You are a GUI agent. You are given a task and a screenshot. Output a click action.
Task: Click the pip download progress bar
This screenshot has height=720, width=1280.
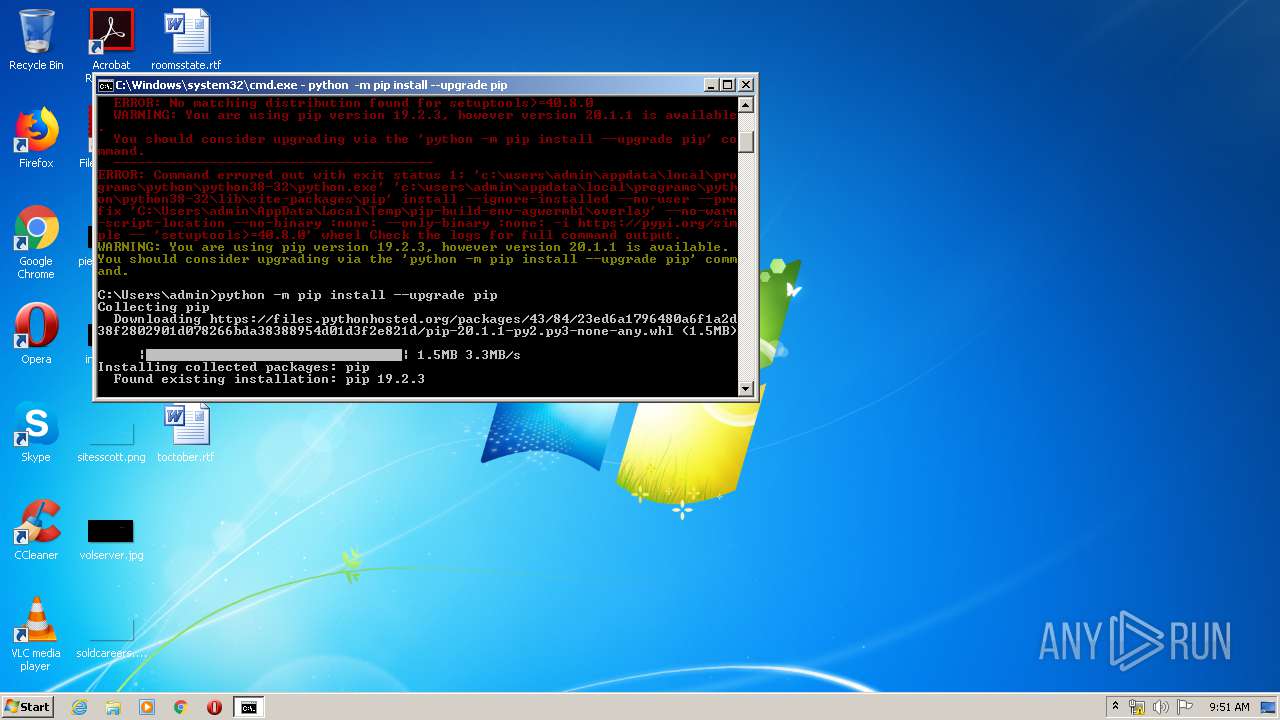[274, 355]
